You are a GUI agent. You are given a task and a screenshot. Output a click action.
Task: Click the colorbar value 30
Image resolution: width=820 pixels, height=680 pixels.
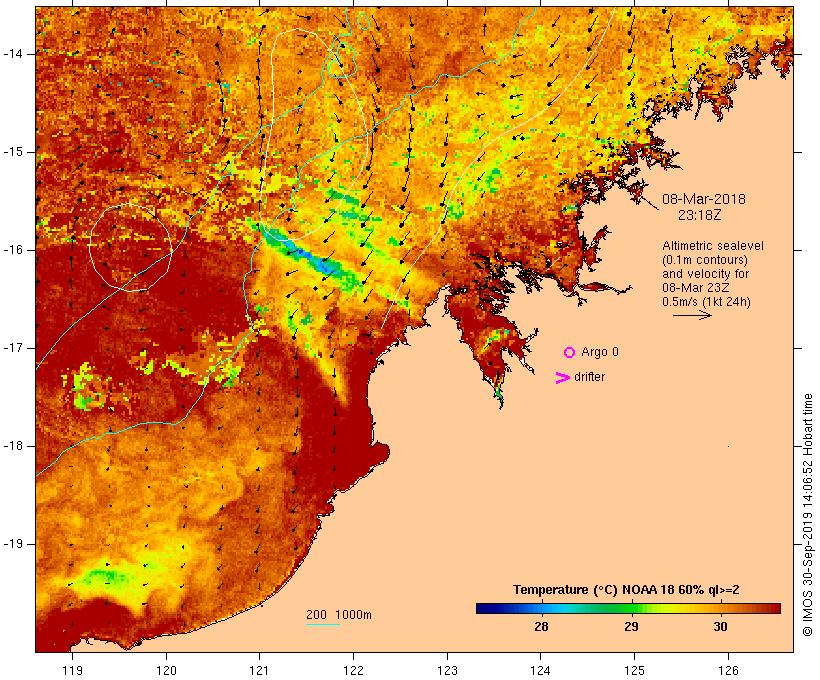coord(720,626)
